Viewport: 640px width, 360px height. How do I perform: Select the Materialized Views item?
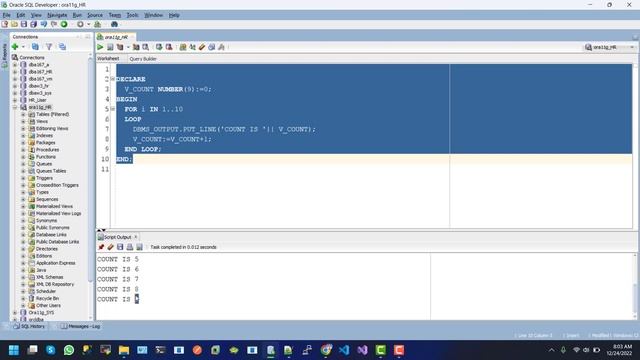pos(54,206)
